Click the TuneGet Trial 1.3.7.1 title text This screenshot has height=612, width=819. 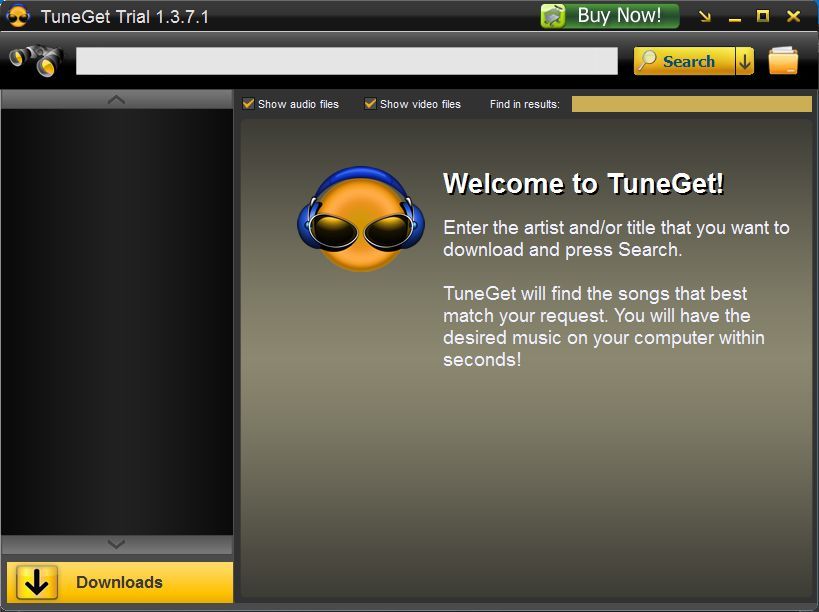click(125, 17)
